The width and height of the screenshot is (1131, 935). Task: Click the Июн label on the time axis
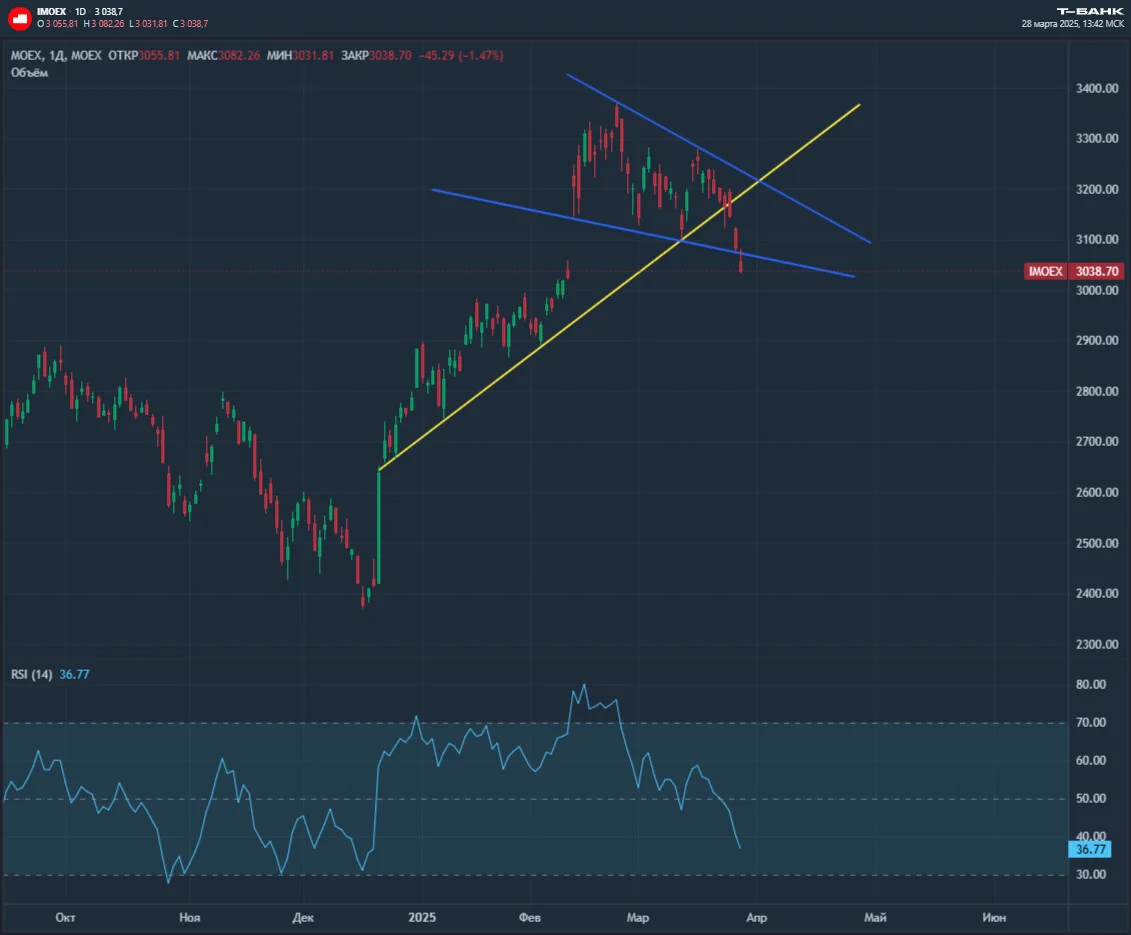pyautogui.click(x=994, y=918)
